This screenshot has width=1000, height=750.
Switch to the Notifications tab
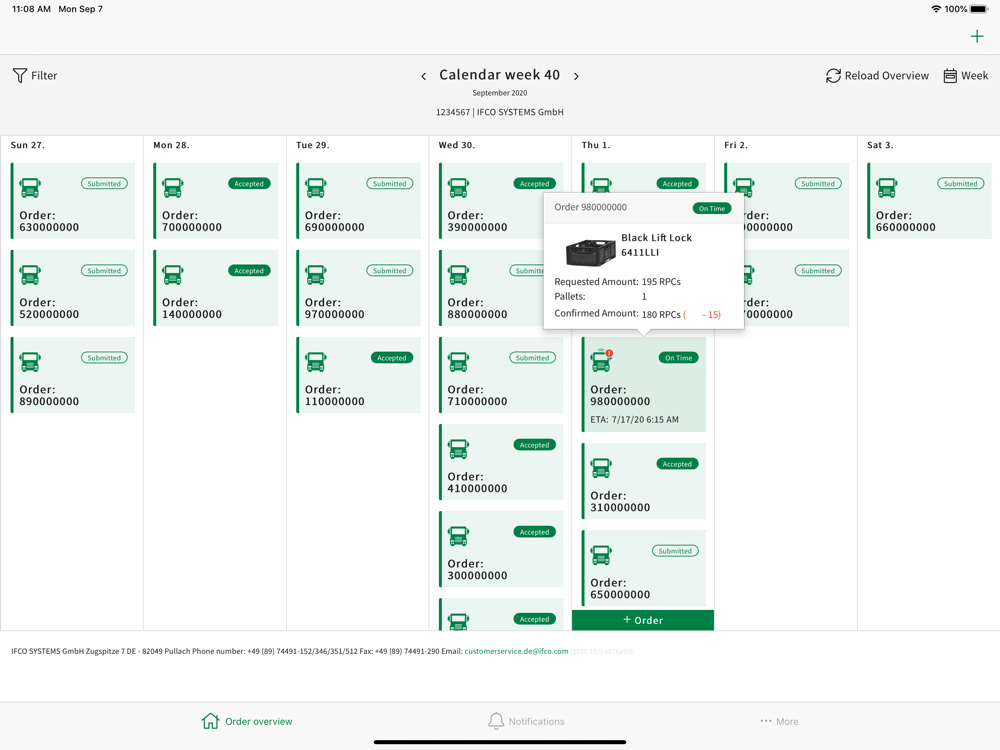coord(526,721)
